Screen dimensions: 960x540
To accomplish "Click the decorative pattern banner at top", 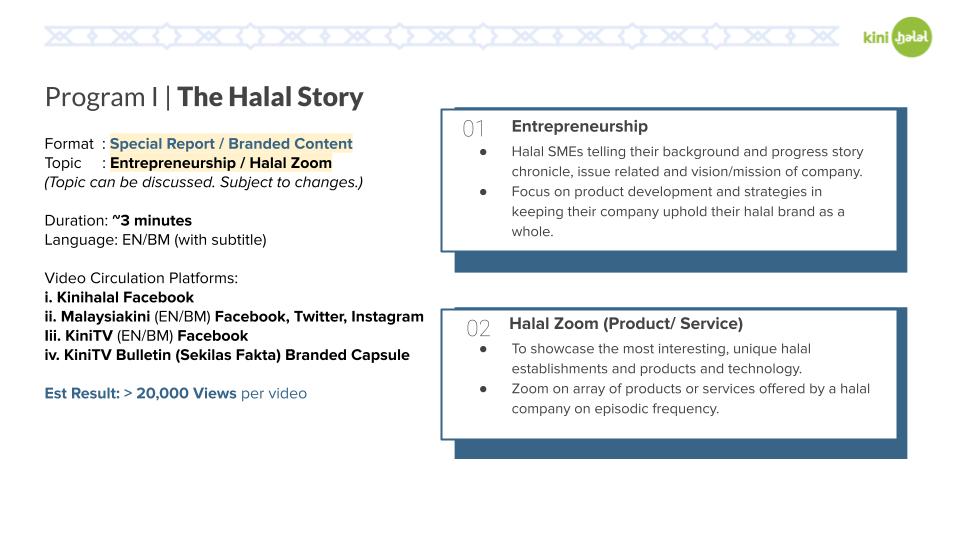I will 441,36.
